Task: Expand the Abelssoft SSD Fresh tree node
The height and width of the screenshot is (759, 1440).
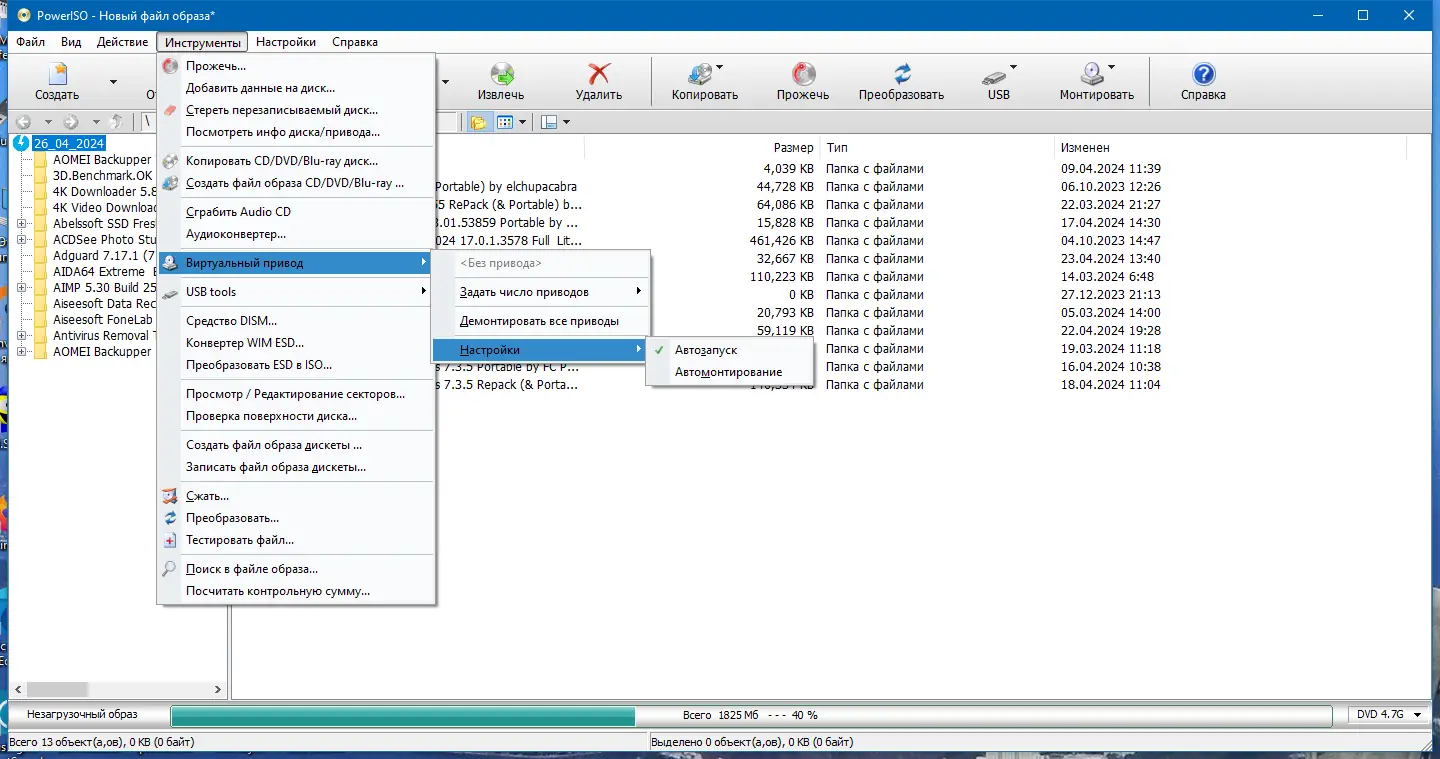Action: pyautogui.click(x=22, y=224)
